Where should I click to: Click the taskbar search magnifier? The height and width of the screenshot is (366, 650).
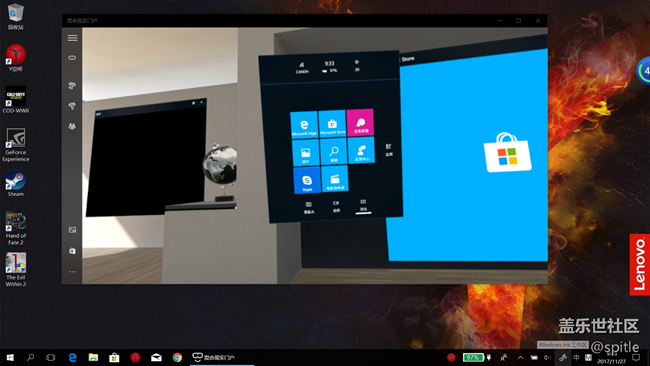(30, 357)
